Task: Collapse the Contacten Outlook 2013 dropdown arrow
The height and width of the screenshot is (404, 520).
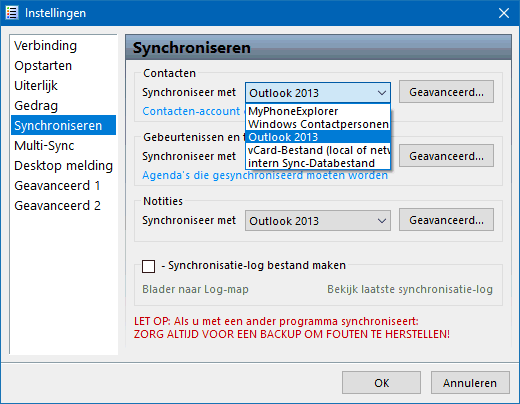Action: (x=382, y=93)
